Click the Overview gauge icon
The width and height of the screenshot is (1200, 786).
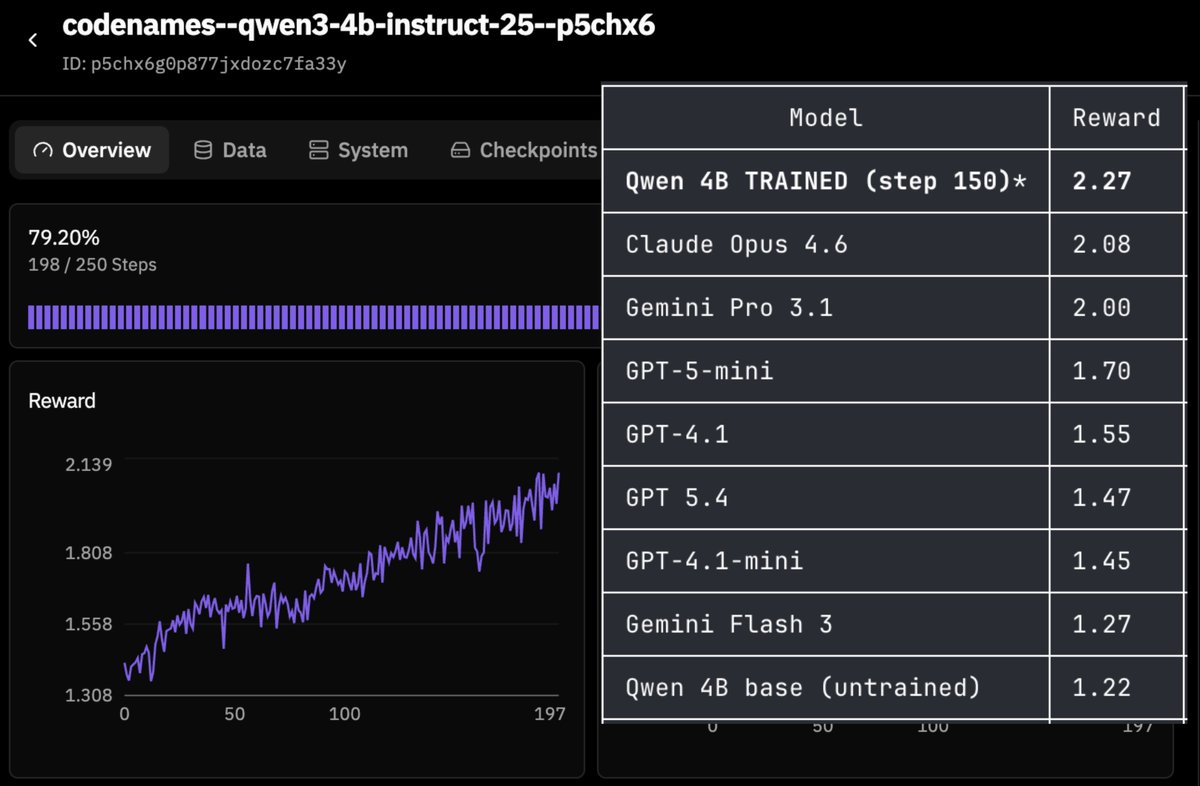point(42,150)
